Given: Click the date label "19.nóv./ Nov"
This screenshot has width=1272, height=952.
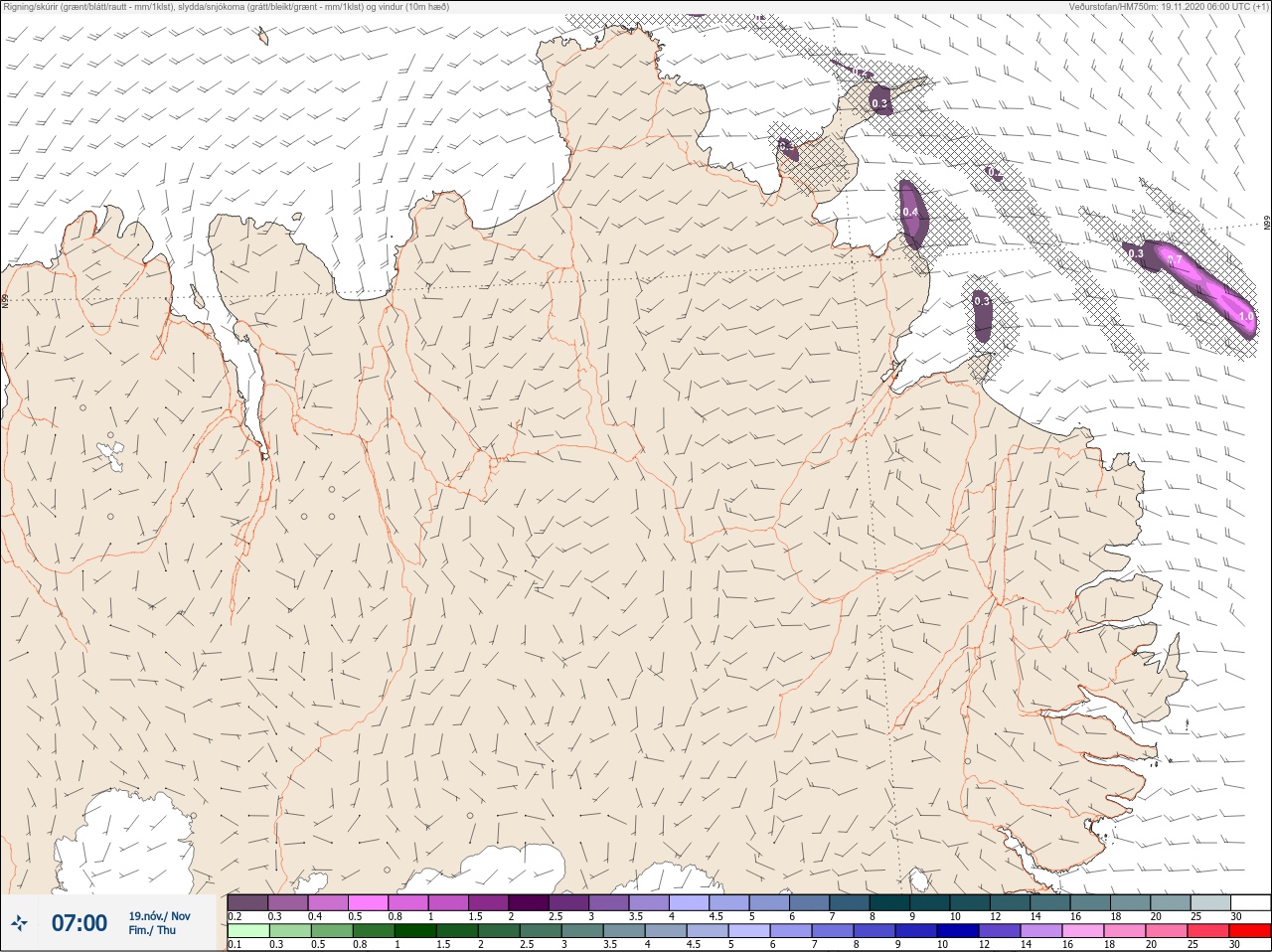Looking at the screenshot, I should point(159,916).
